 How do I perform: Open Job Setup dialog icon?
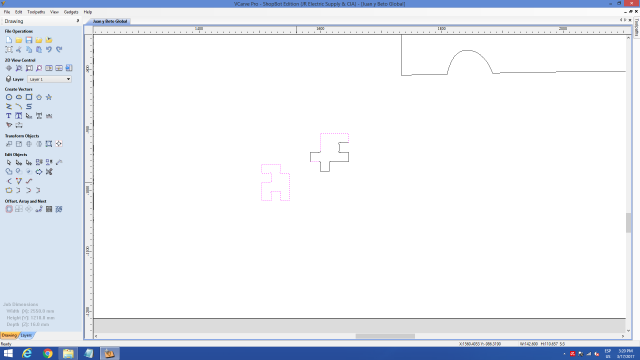point(9,49)
